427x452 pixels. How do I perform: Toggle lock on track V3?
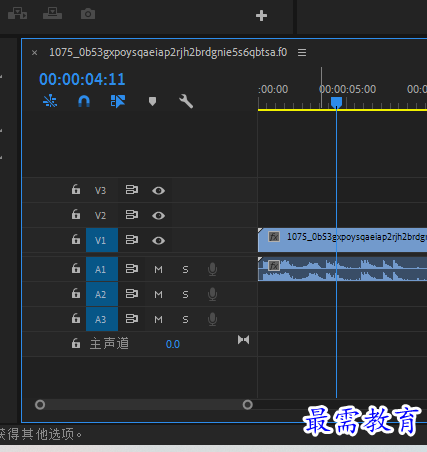76,189
